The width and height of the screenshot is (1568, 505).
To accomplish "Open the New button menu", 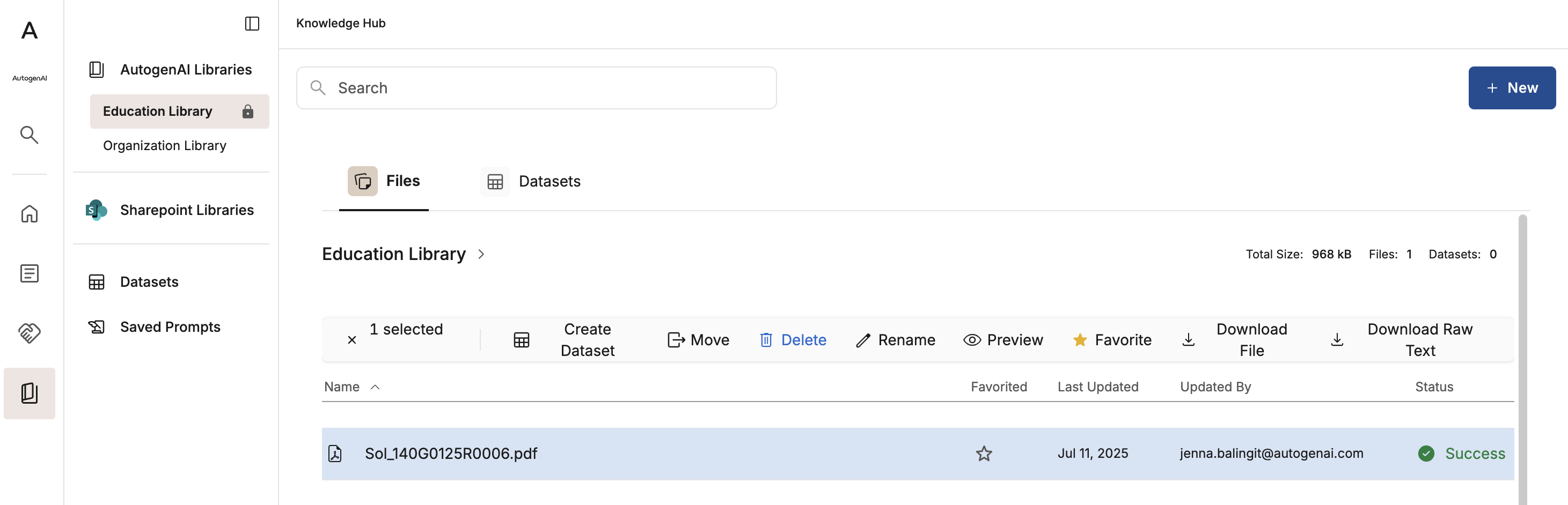I will 1512,87.
